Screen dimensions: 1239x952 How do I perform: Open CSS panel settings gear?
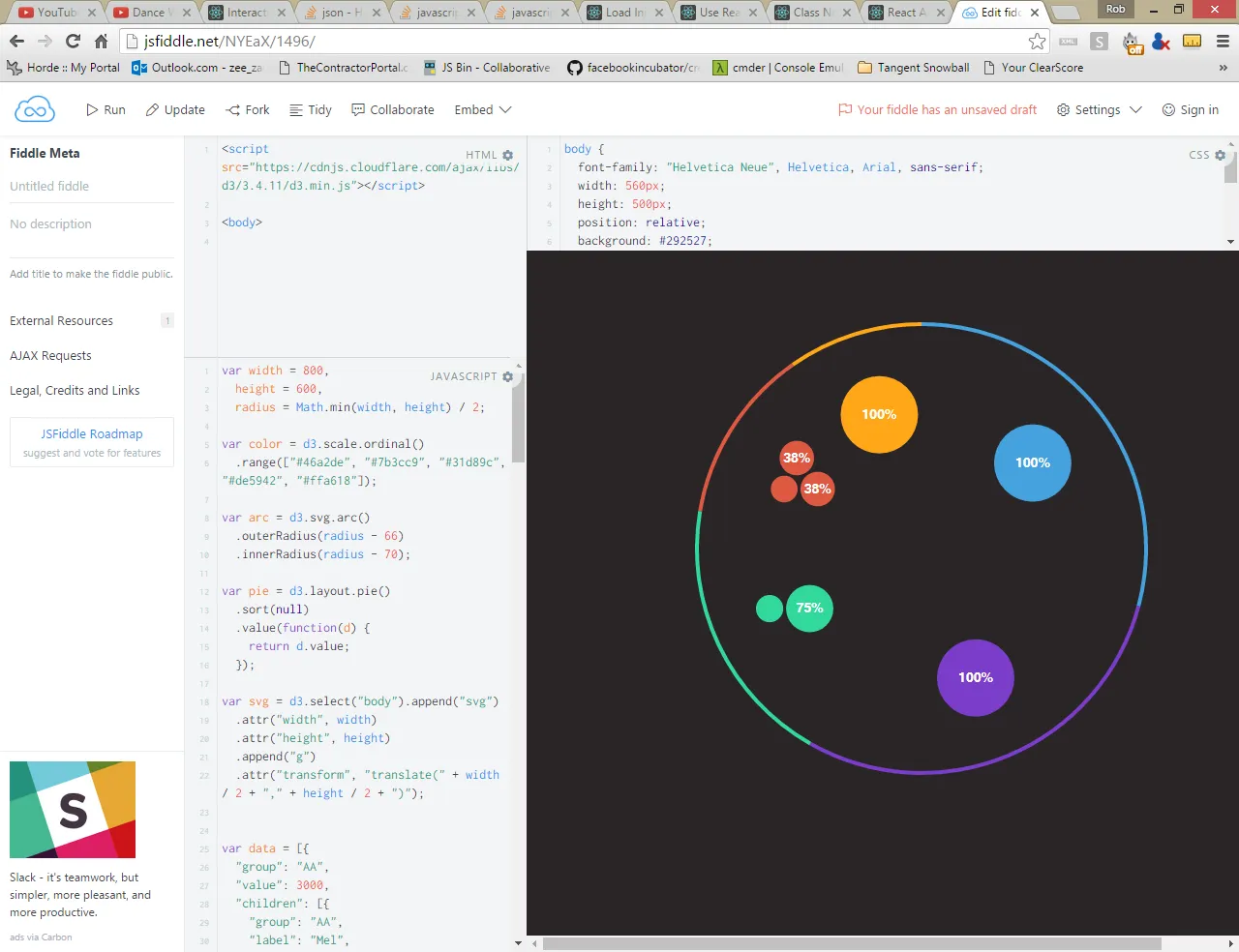pos(1220,155)
